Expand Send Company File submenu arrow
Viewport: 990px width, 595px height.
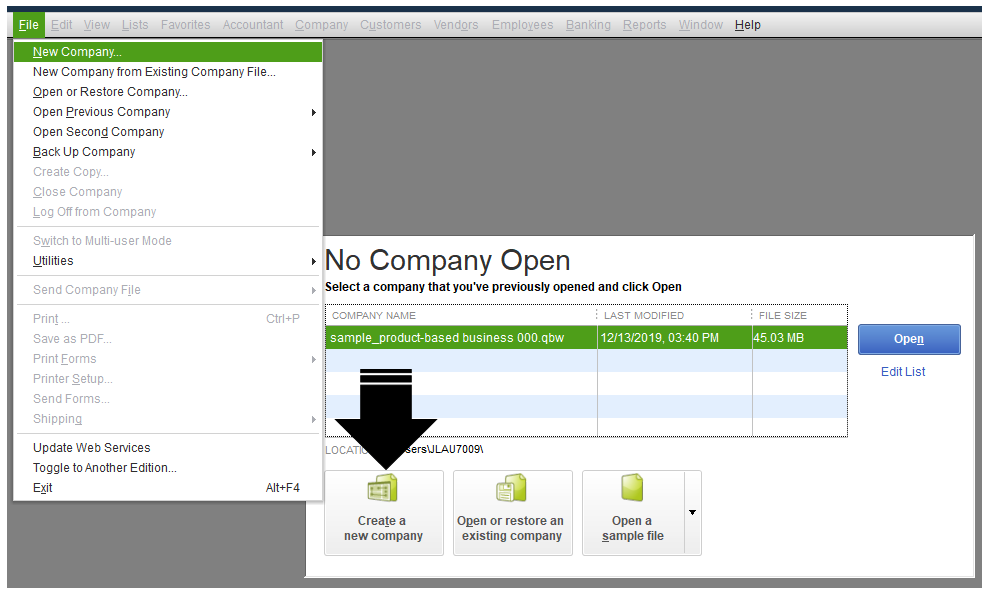314,291
